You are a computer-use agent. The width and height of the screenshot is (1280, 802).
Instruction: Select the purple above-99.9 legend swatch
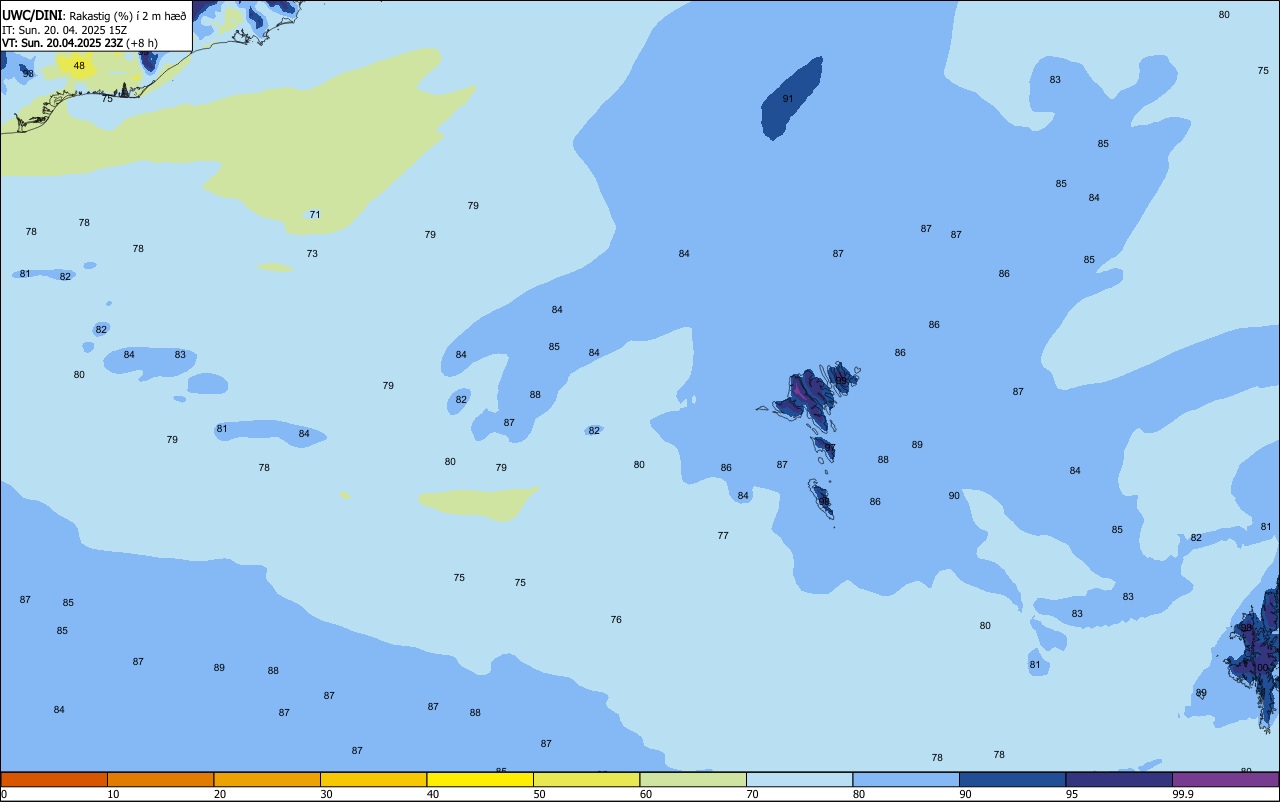click(1225, 779)
